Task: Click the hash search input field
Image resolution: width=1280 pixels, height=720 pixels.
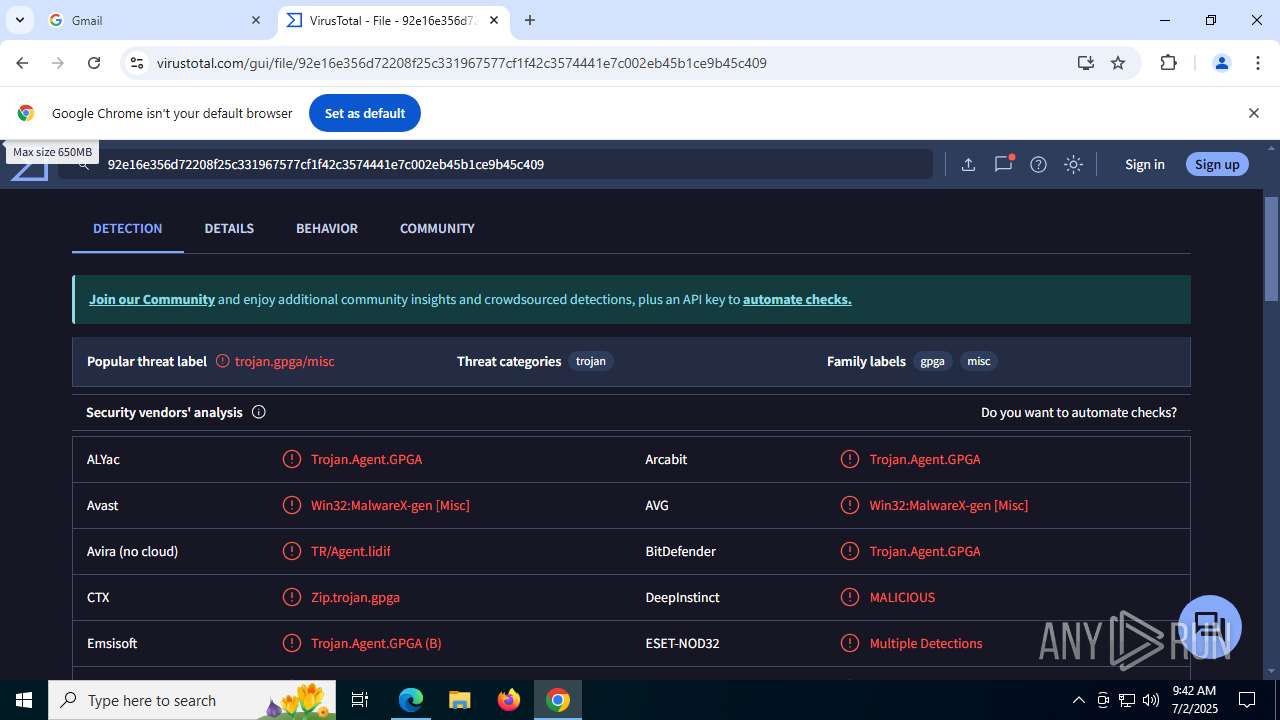Action: point(495,164)
